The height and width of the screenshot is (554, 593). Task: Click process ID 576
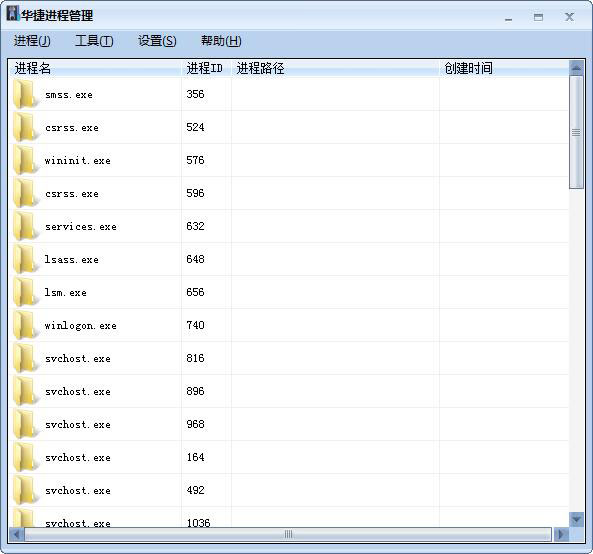click(195, 160)
